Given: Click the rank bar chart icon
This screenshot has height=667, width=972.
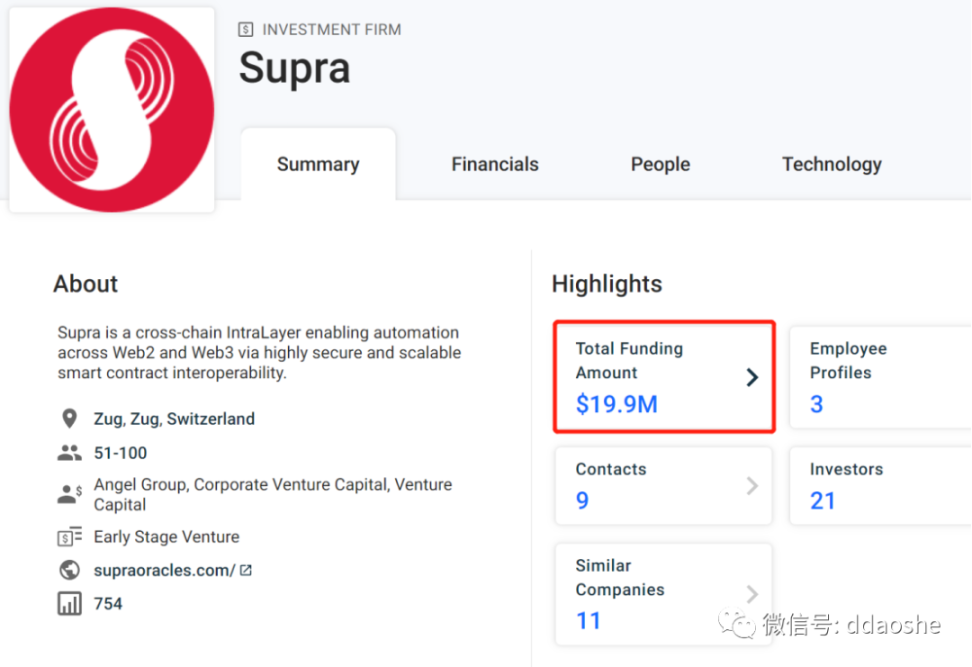Looking at the screenshot, I should tap(69, 603).
